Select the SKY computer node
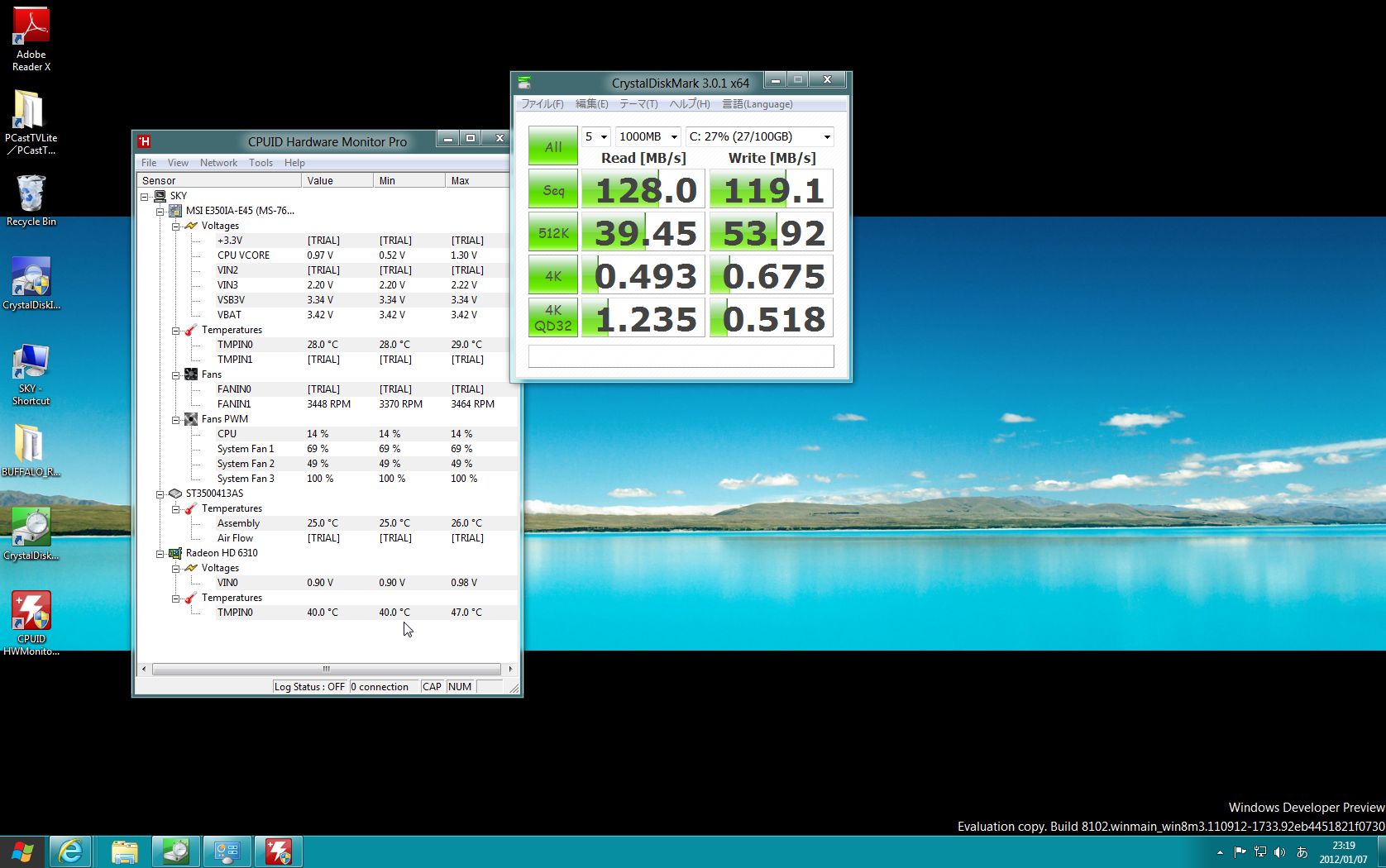1386x868 pixels. tap(170, 196)
